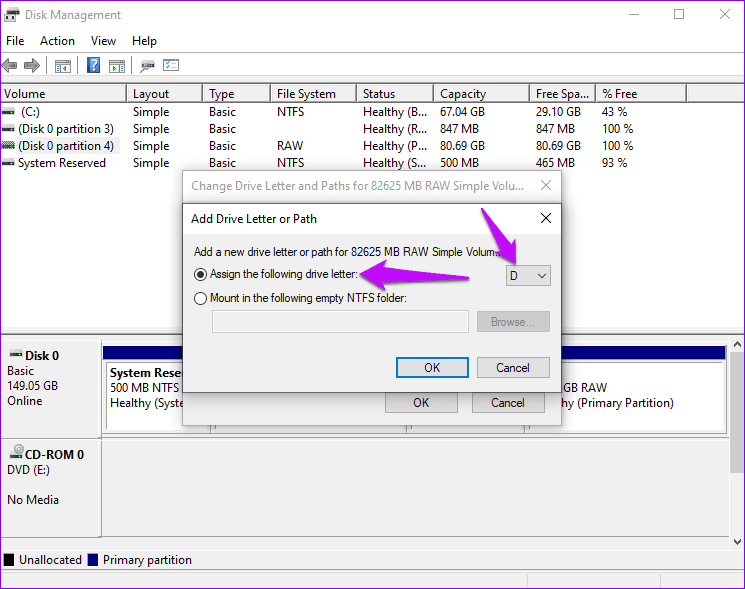Click the 847 MB capacity cell
Image resolution: width=745 pixels, height=589 pixels.
459,129
